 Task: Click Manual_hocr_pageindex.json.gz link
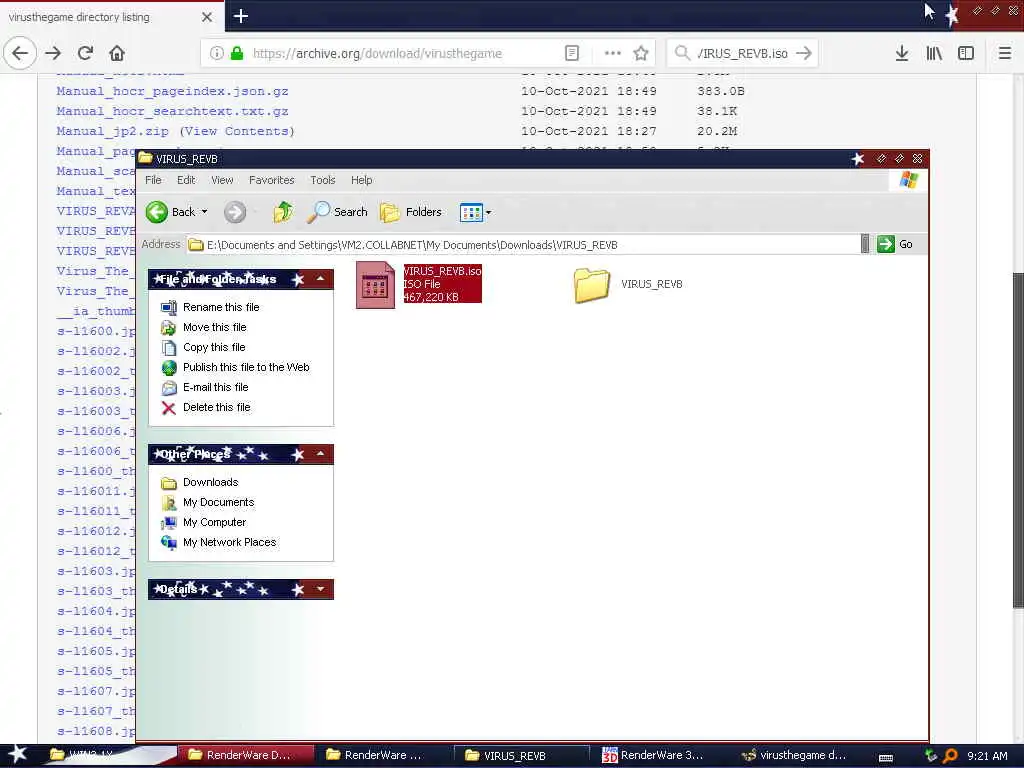tap(172, 91)
